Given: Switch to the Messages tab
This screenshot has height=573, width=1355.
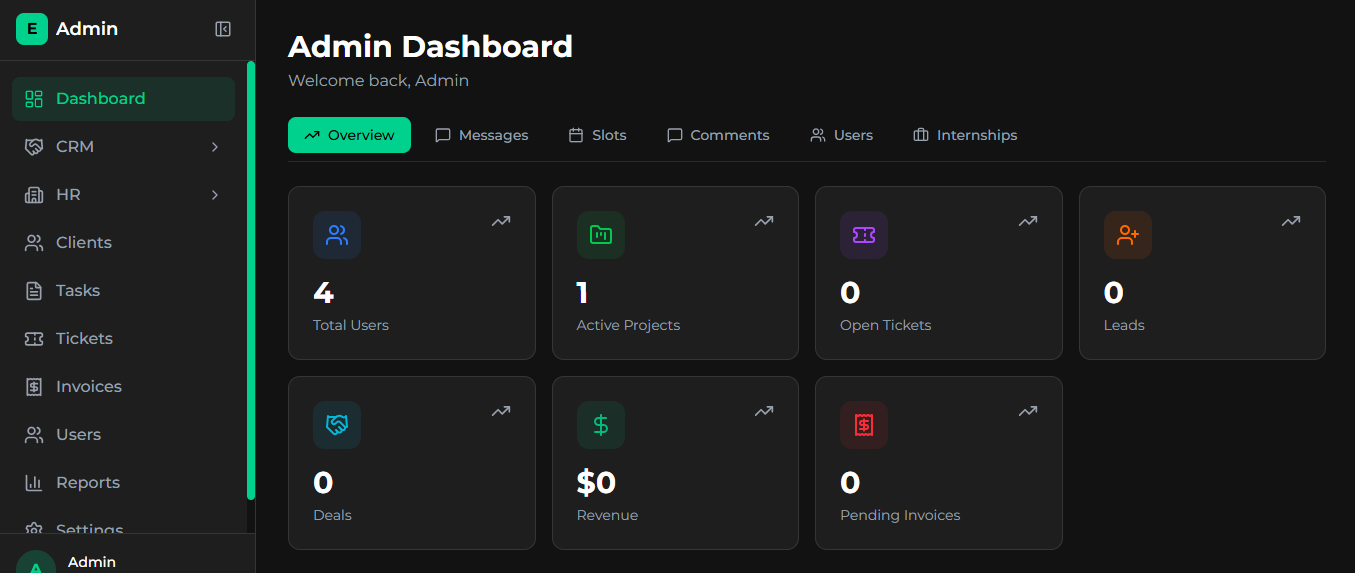Looking at the screenshot, I should click(481, 135).
